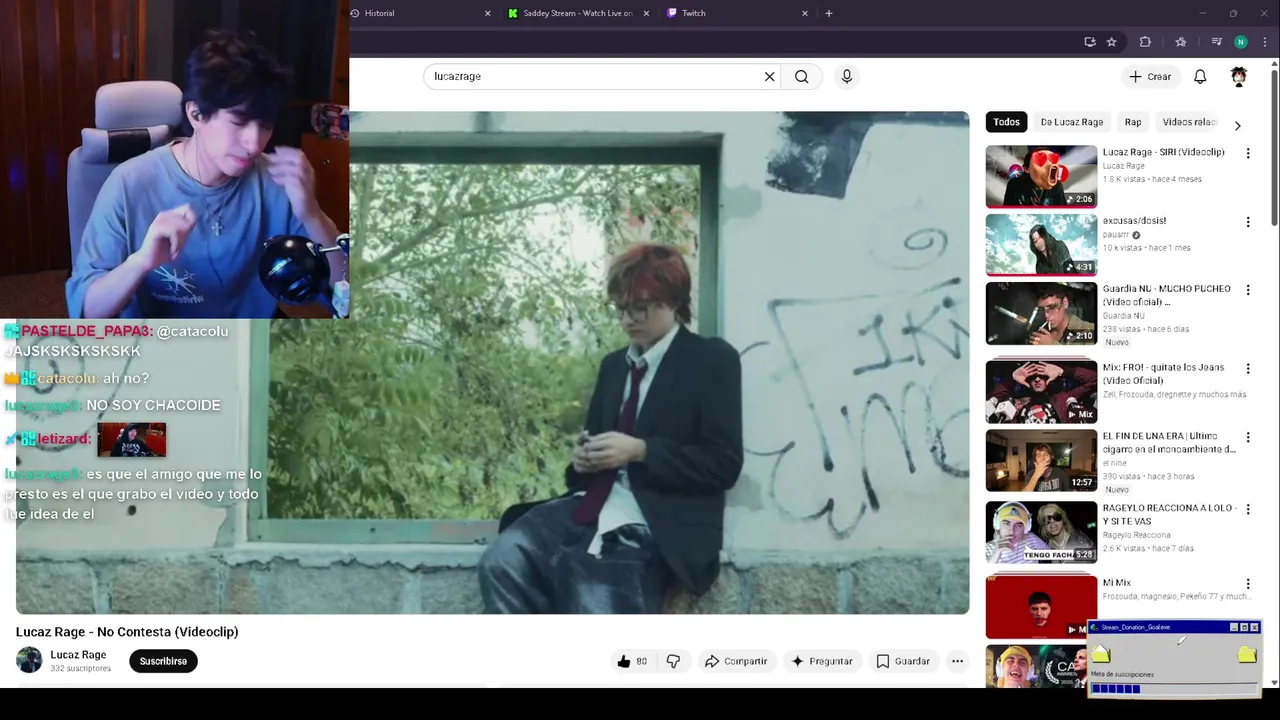
Task: Open the Mi Mix playlist title
Action: click(x=1116, y=583)
